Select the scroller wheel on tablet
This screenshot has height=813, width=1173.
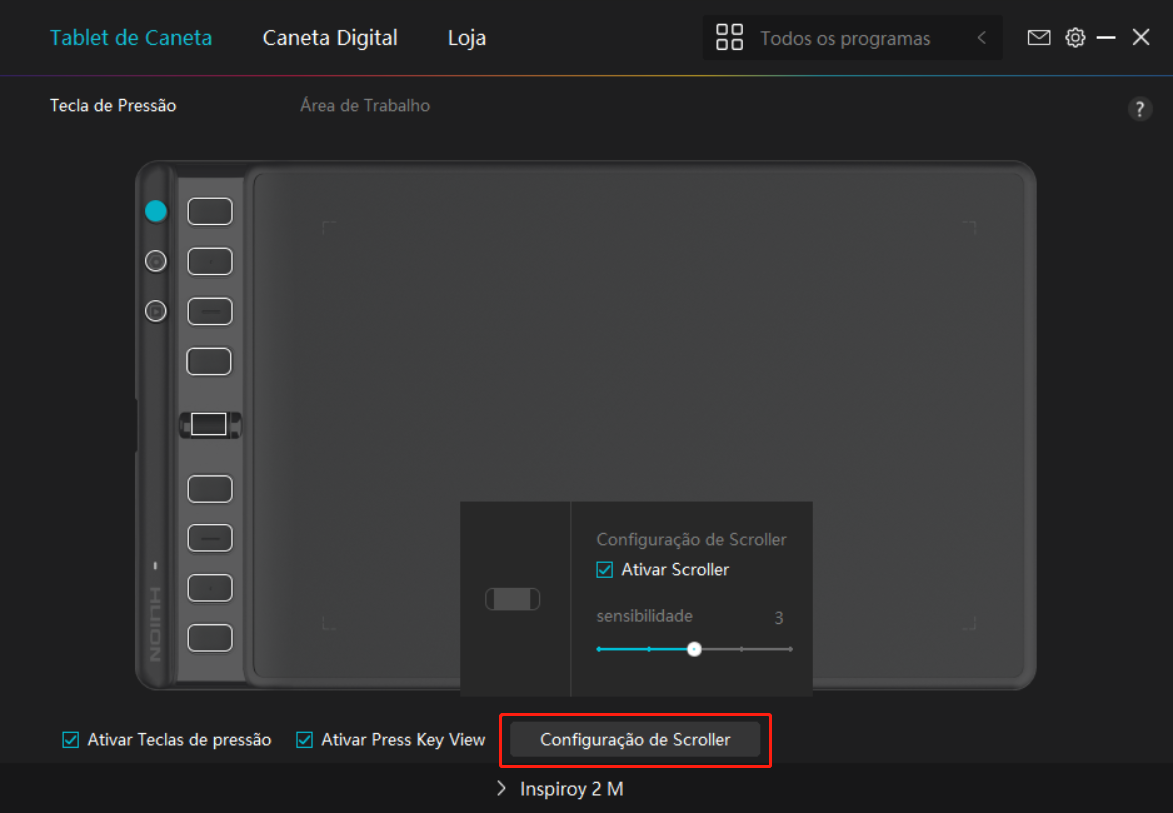coord(210,424)
